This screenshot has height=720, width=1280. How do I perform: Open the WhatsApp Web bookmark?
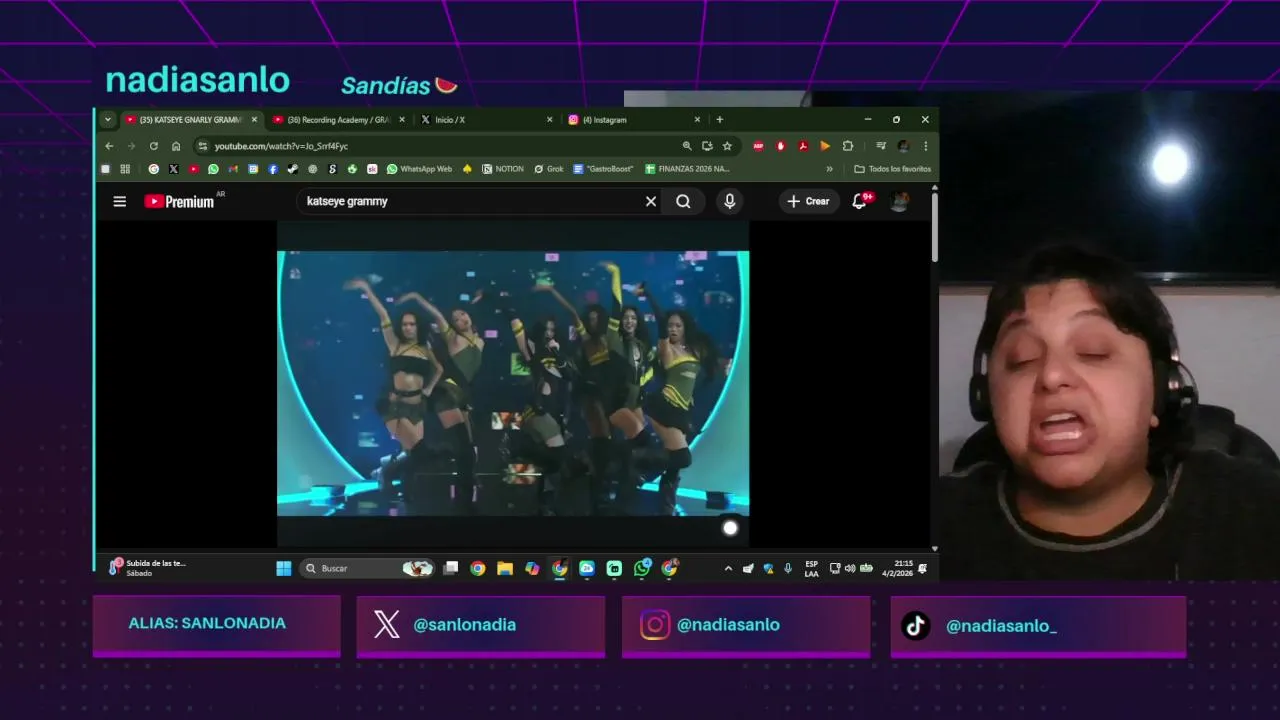click(419, 169)
